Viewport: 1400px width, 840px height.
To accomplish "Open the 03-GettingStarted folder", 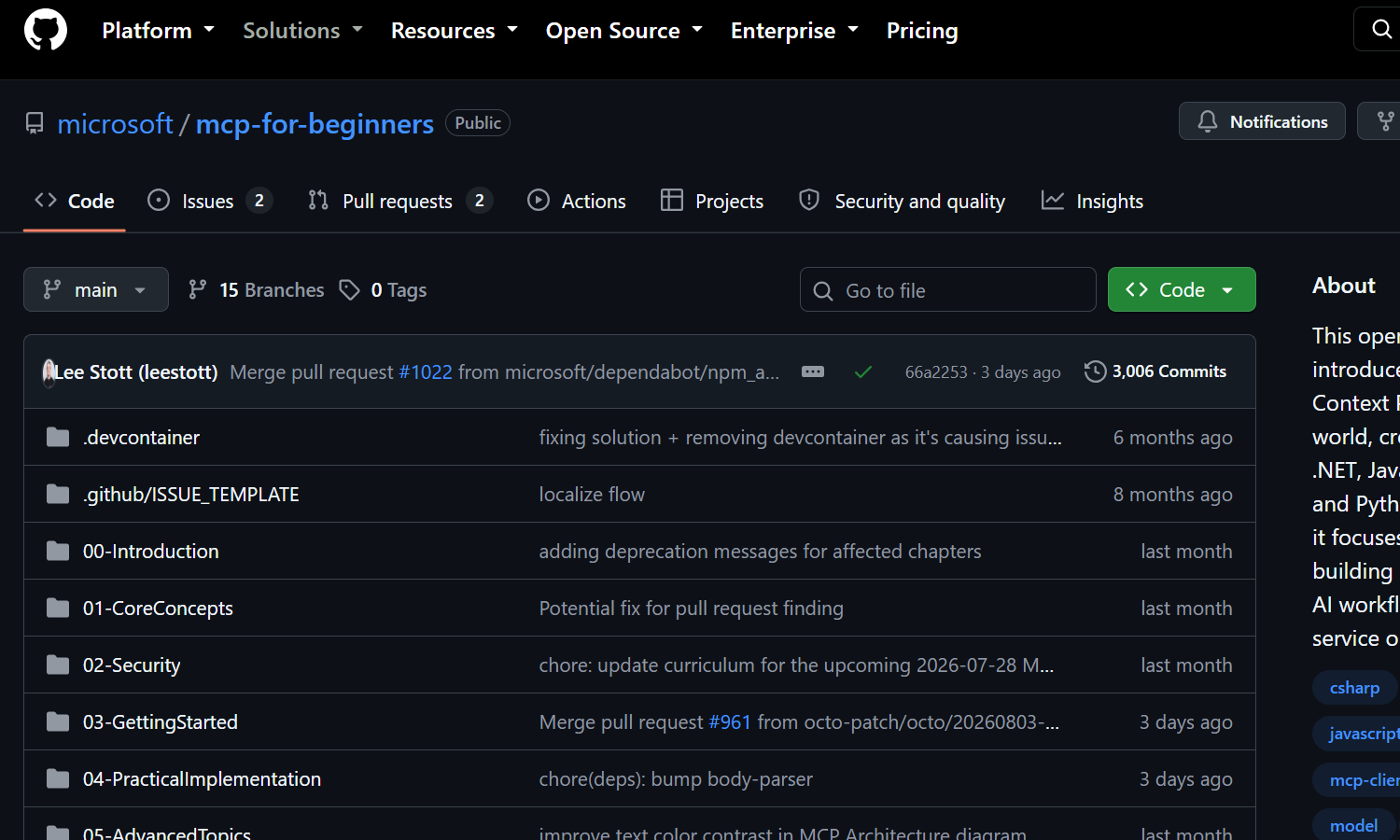I will (161, 721).
